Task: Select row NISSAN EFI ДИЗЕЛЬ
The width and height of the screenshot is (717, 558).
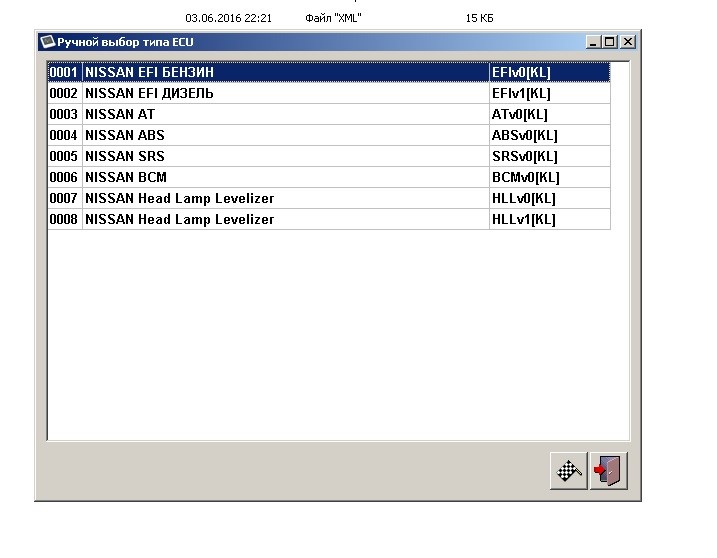Action: click(329, 93)
